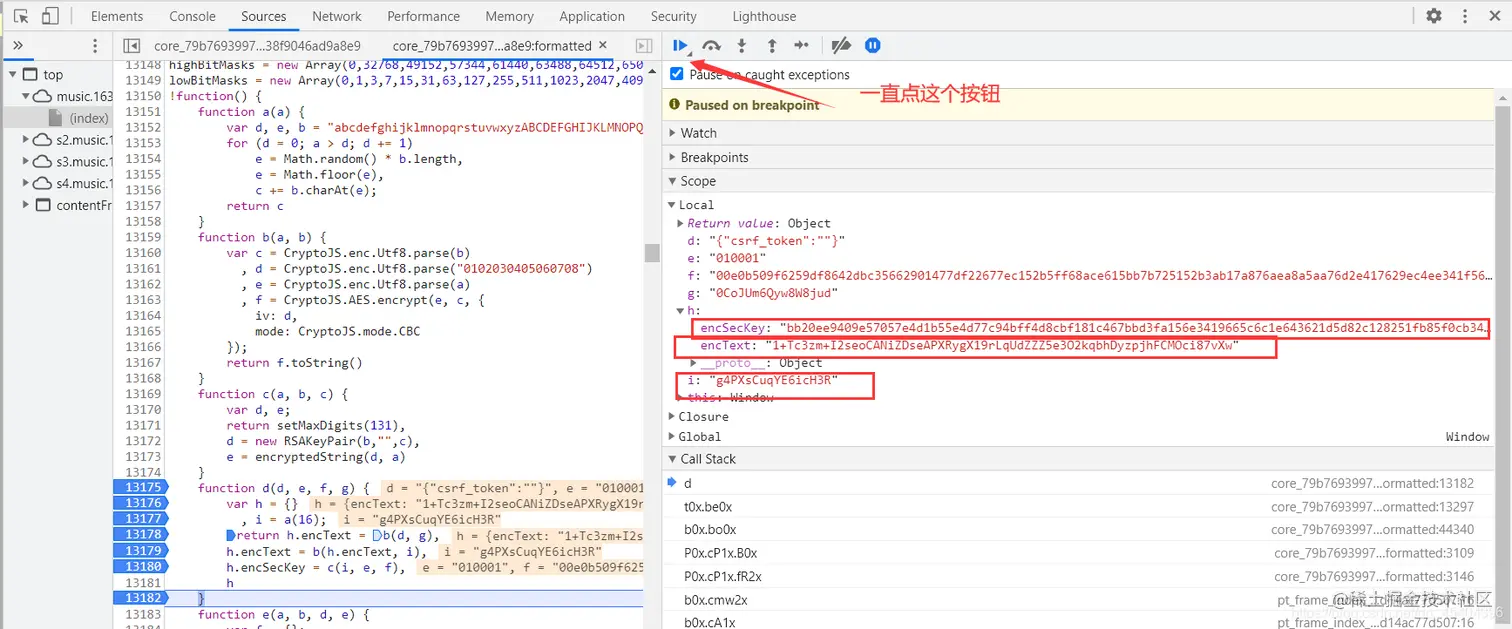Open the Security tab

point(674,16)
